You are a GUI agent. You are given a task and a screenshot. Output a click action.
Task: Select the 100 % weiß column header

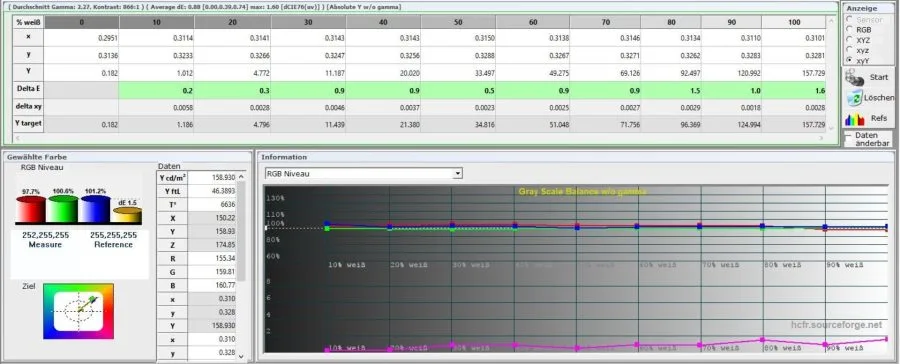pyautogui.click(x=794, y=22)
